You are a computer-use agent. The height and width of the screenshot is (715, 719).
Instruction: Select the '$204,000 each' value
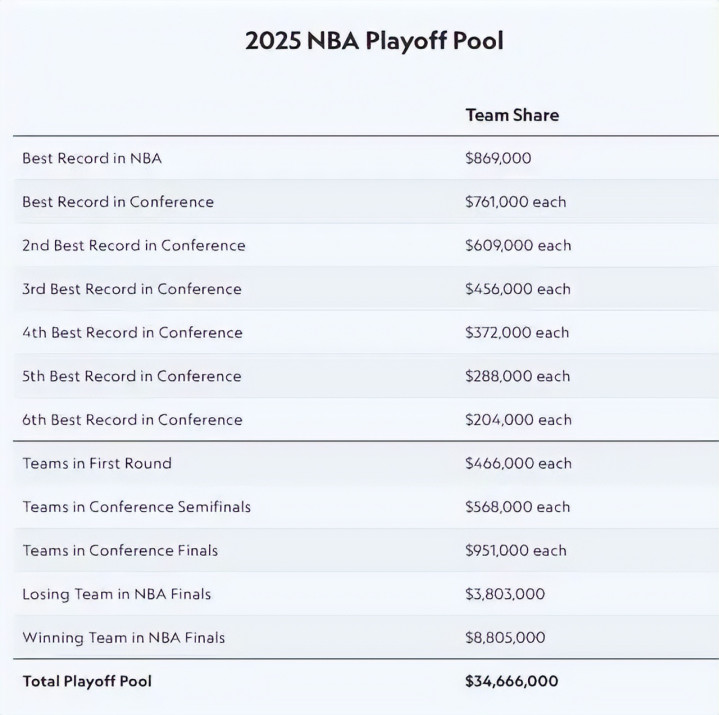(x=518, y=420)
